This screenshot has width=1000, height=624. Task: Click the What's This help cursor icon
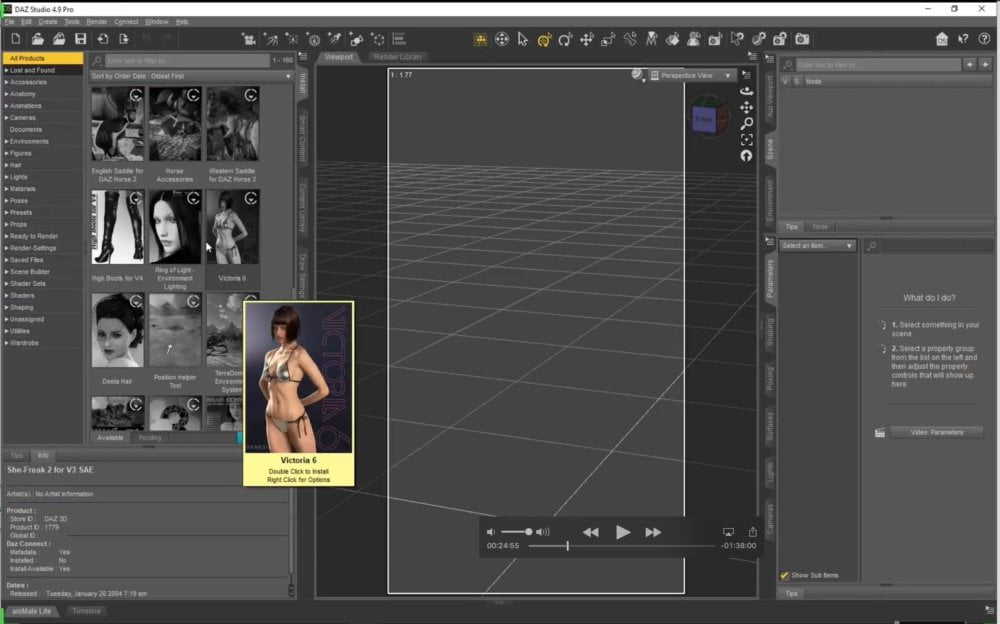point(963,40)
